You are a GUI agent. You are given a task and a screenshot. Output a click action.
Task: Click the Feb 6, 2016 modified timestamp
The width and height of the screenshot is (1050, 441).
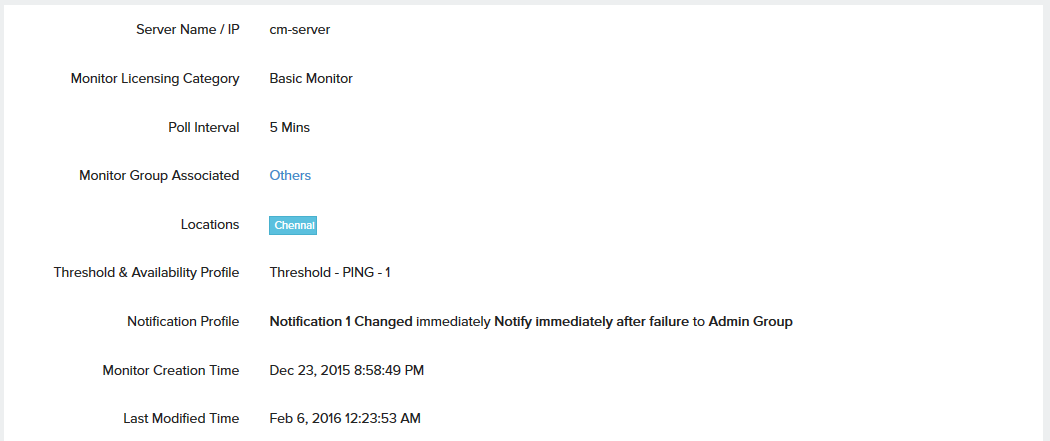pos(345,419)
